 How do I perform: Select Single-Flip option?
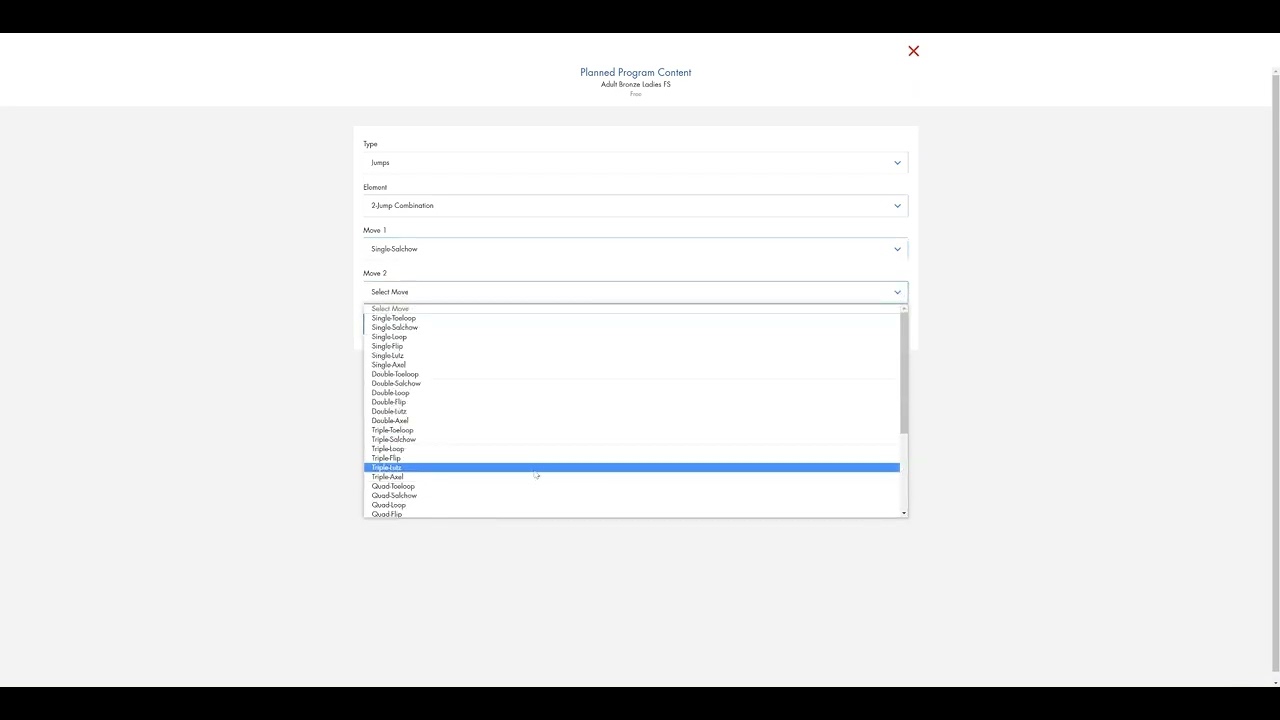pyautogui.click(x=631, y=346)
